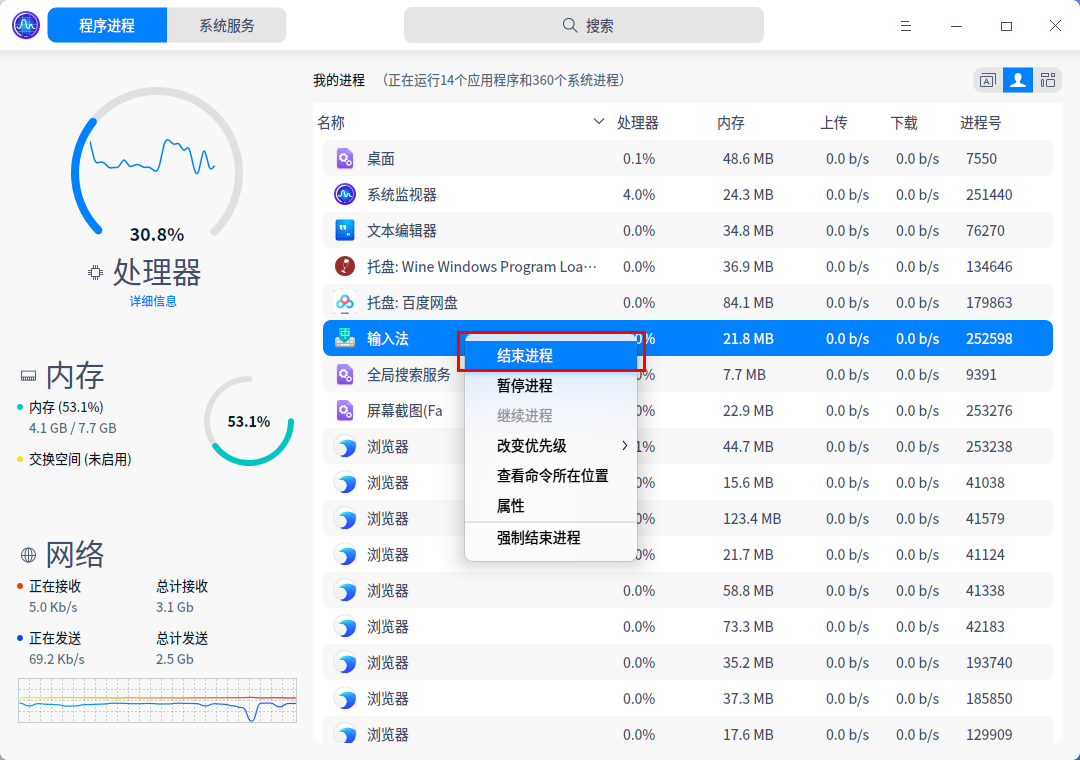Click process ID 252598
The width and height of the screenshot is (1080, 760).
click(x=989, y=338)
